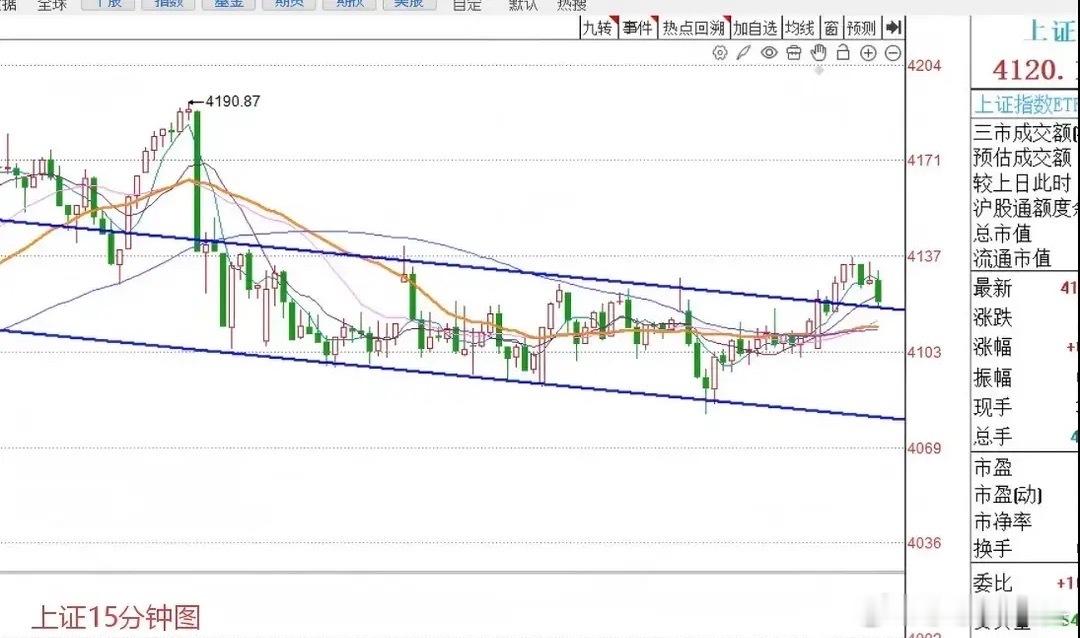The height and width of the screenshot is (638, 1080).
Task: Click the 委比 label
Action: tap(993, 583)
